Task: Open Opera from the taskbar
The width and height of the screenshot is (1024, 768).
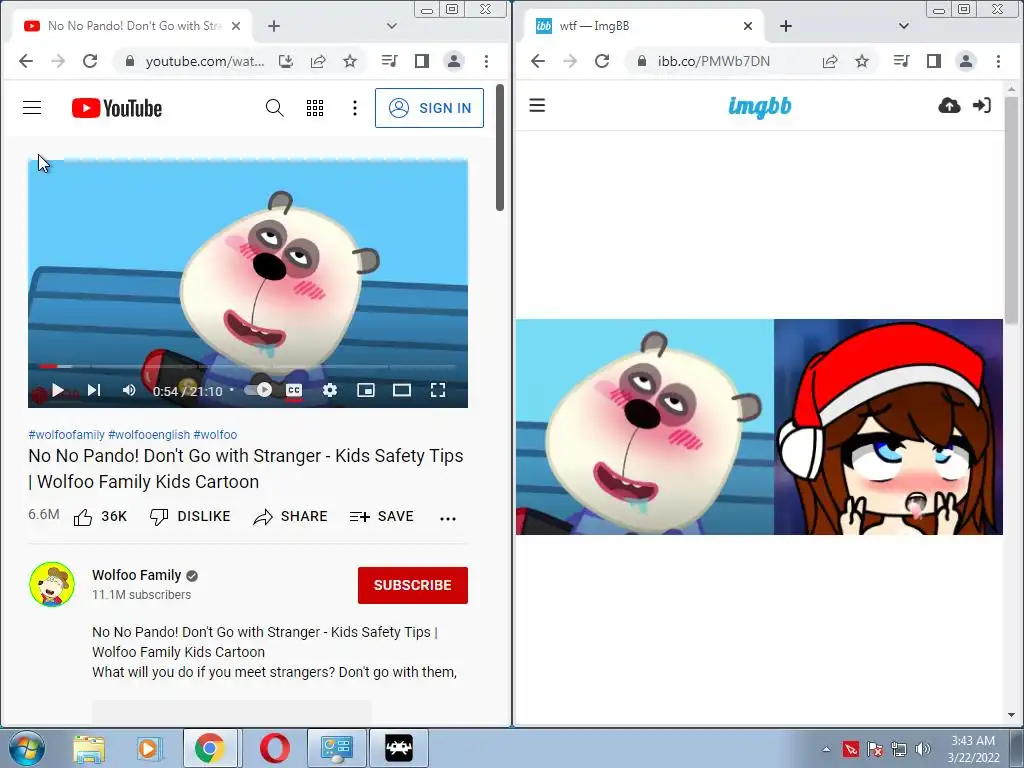Action: (x=275, y=748)
